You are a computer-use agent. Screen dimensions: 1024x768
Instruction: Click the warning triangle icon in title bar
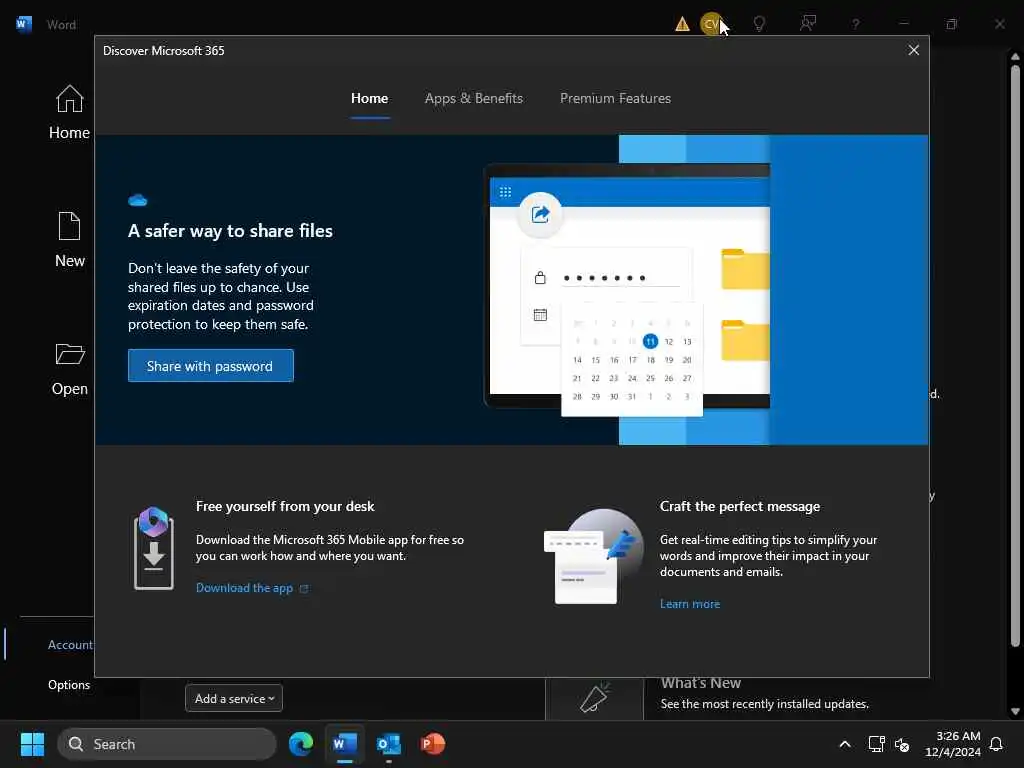pyautogui.click(x=682, y=24)
